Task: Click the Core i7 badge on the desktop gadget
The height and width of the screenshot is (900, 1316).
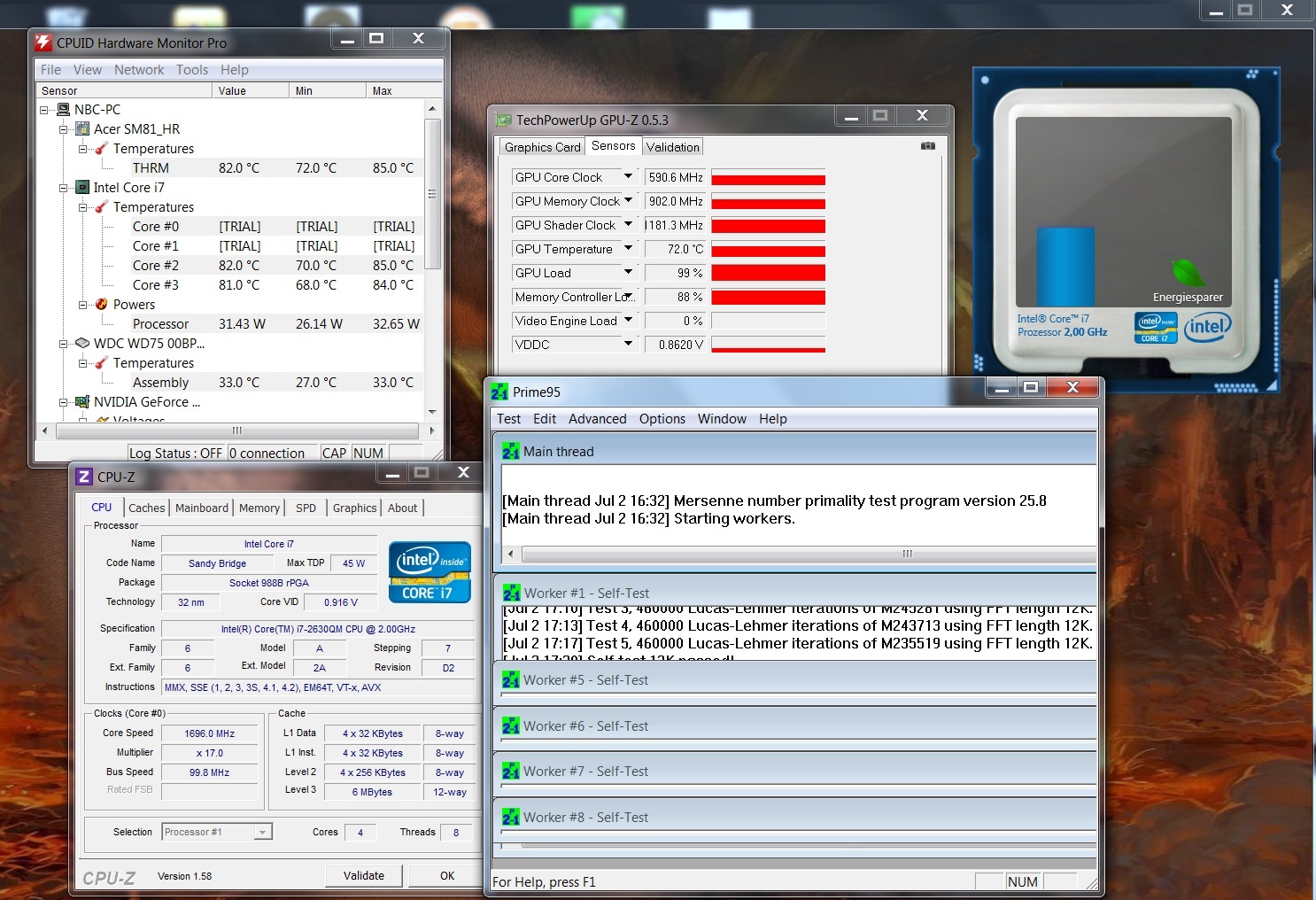Action: [x=1156, y=327]
